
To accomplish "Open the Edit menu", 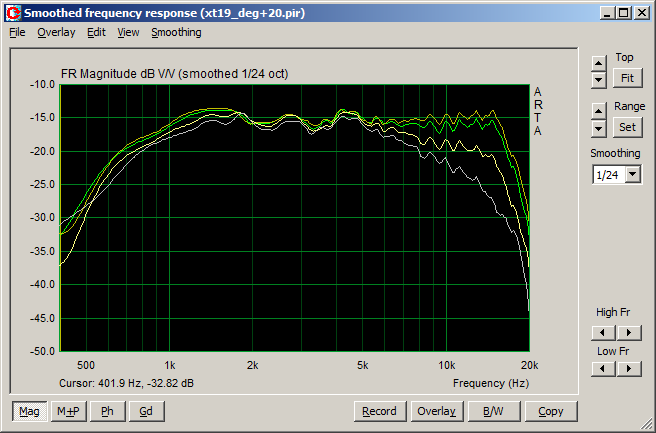I will coord(96,32).
